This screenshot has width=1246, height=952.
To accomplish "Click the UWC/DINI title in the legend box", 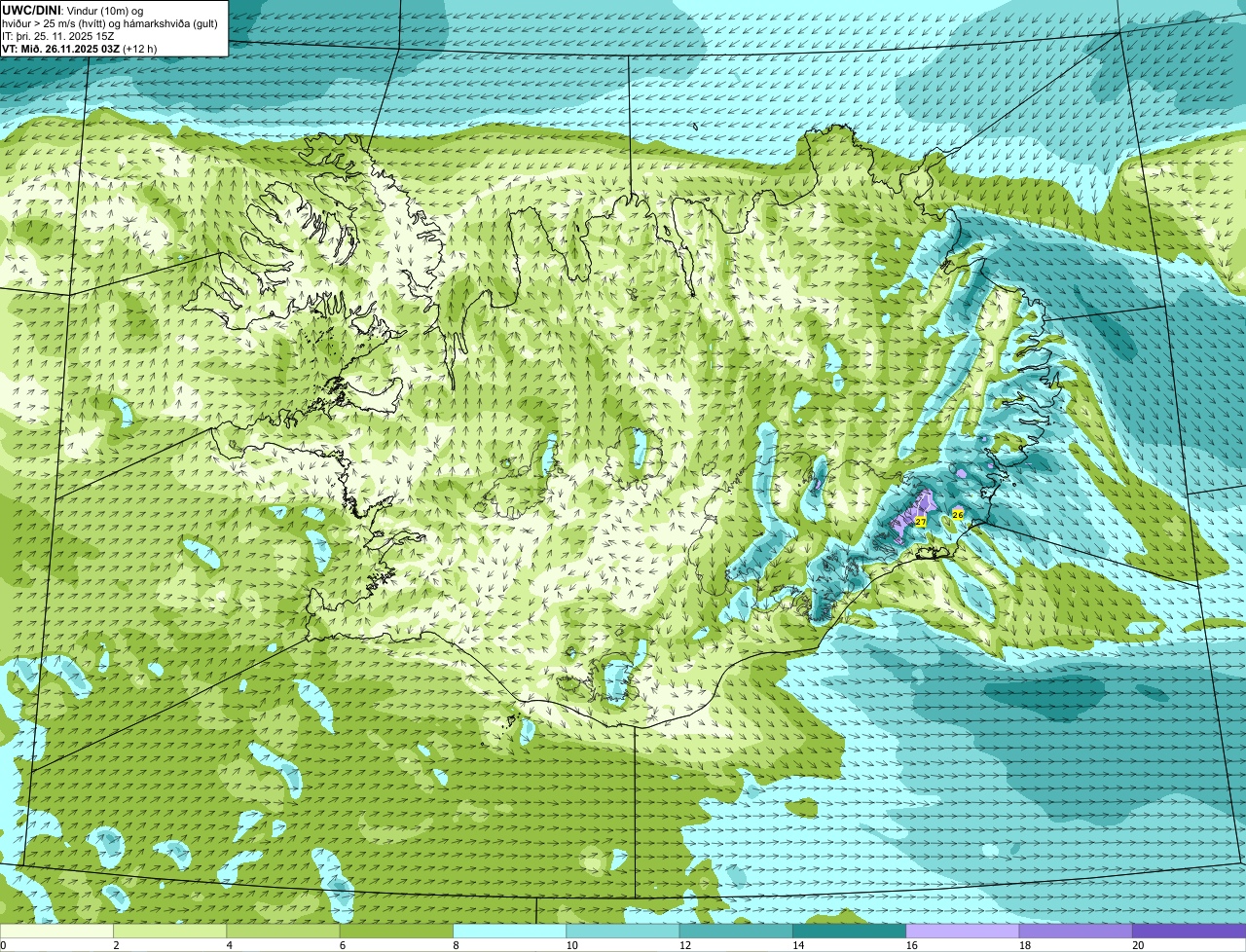I will point(32,11).
